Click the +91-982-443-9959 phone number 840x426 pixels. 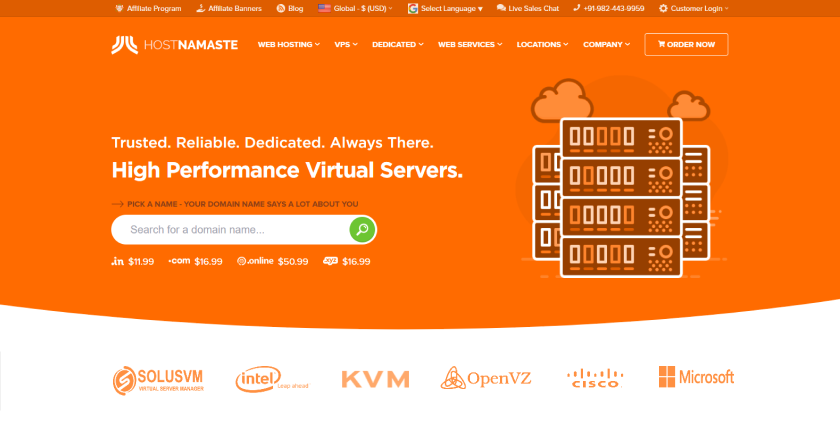[614, 9]
